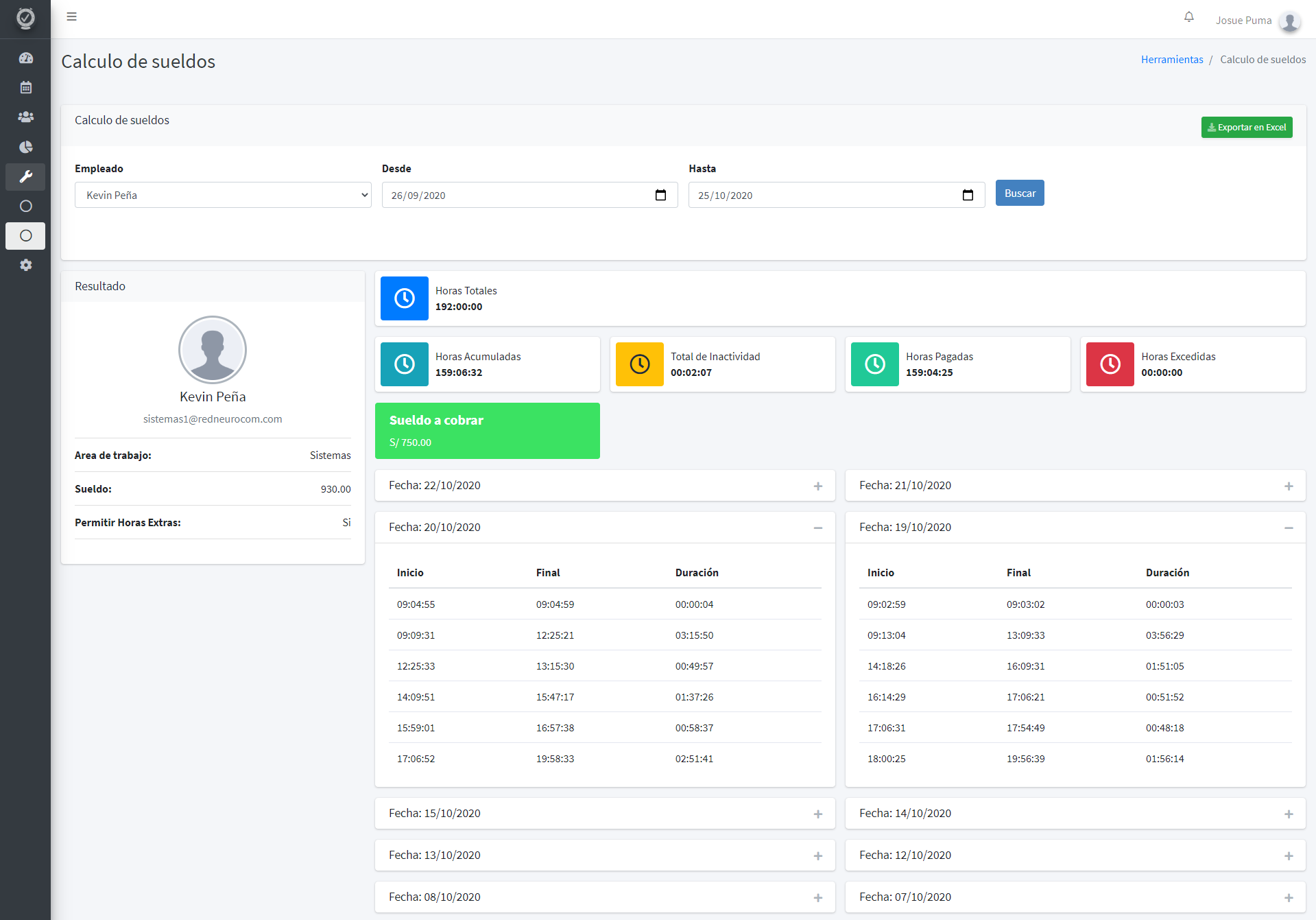Collapse the Fecha 19/10/2020 panel
The height and width of the screenshot is (920, 1316).
pos(1289,528)
